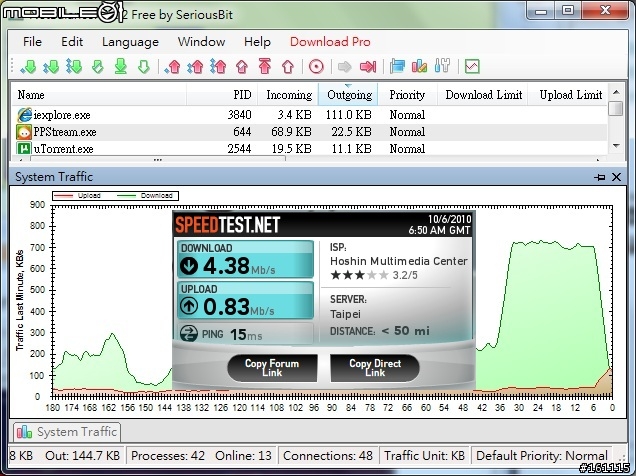
Task: Click the gray right-pointing arrow toolbar icon
Action: pos(344,66)
